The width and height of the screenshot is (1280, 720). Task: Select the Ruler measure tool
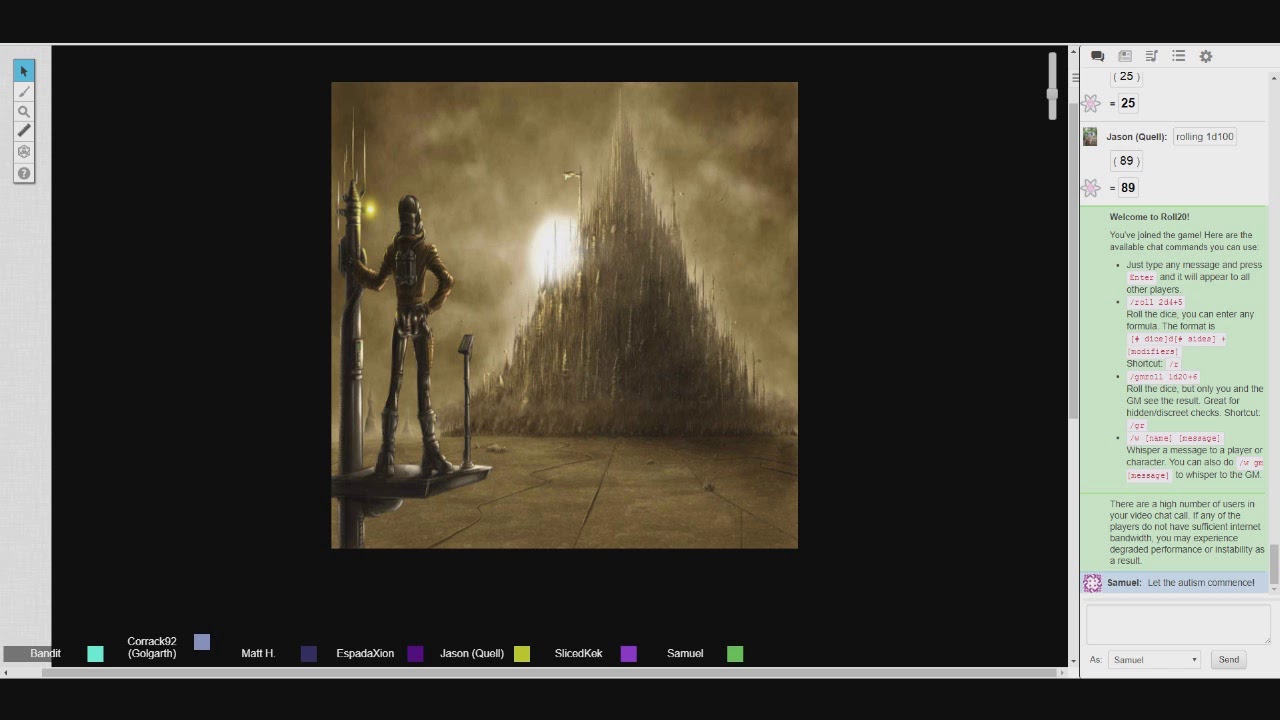[24, 131]
